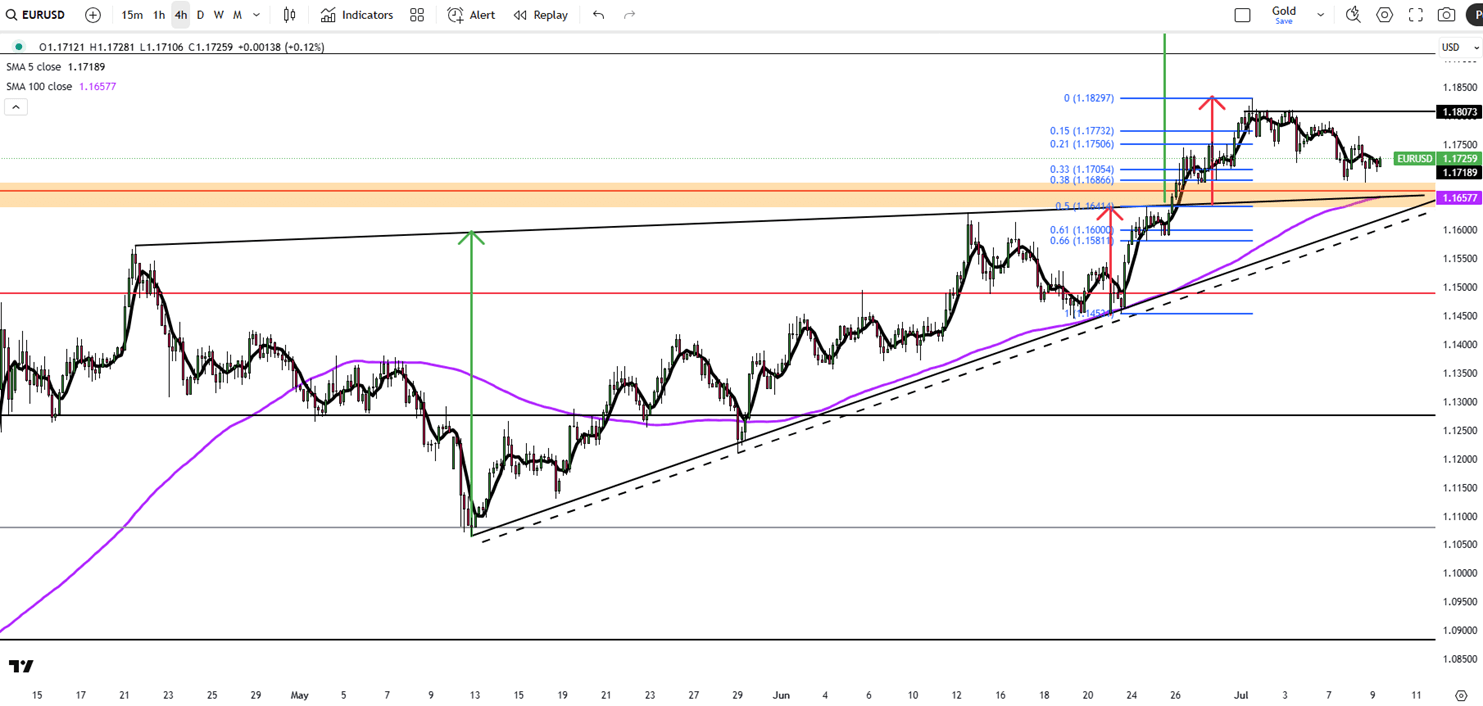Enter fullscreen mode
Viewport: 1483px width, 706px height.
point(1416,15)
